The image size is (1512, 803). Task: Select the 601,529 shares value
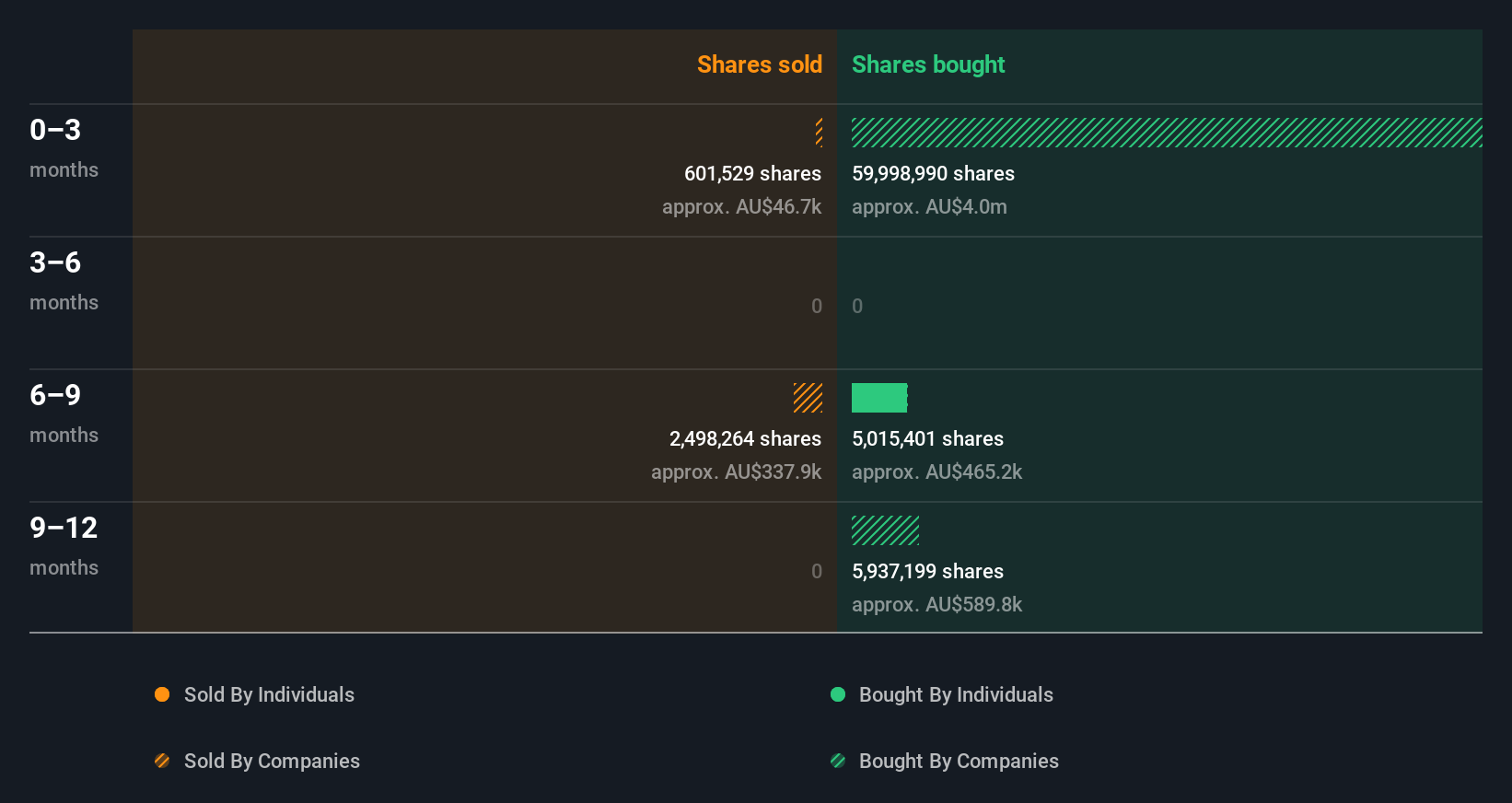click(x=752, y=174)
